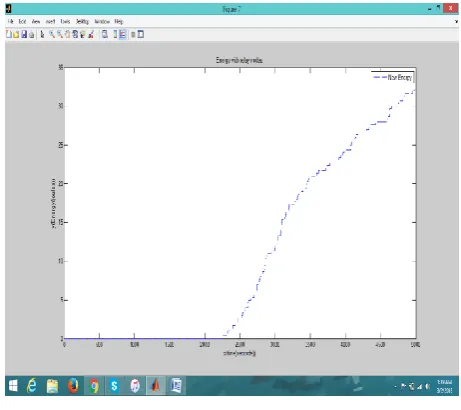The image size is (461, 410).
Task: Select the Zoom In tool
Action: coord(52,34)
